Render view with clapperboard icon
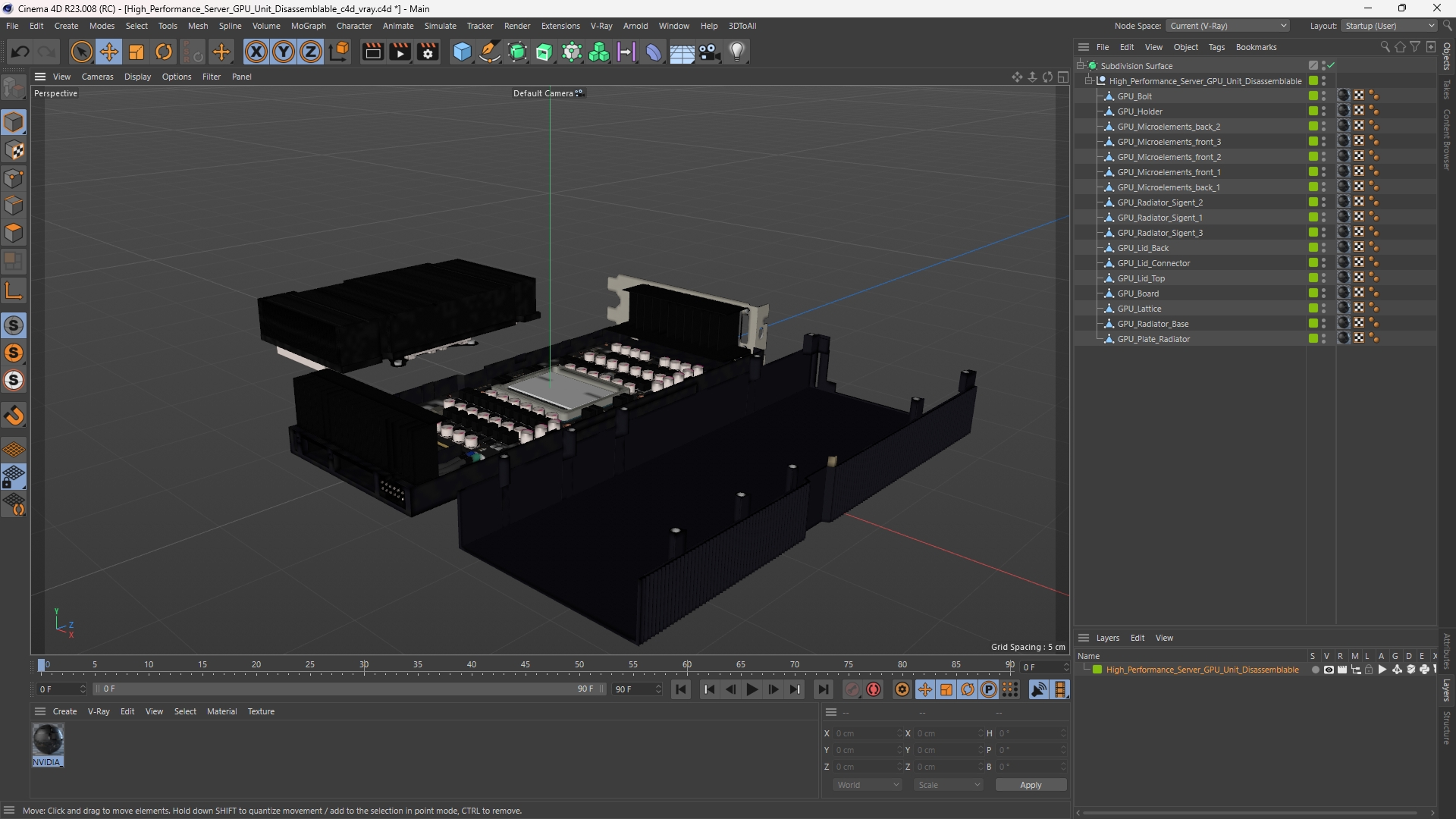 pyautogui.click(x=372, y=52)
